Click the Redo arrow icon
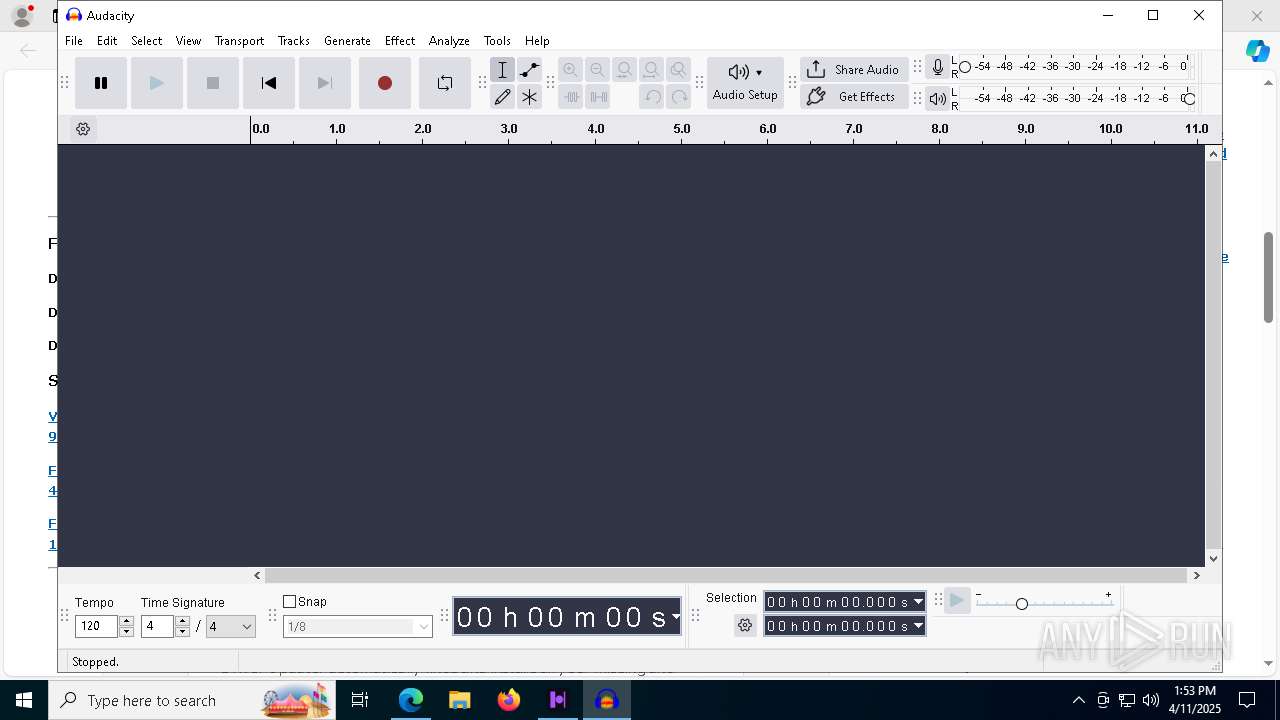 coord(679,97)
